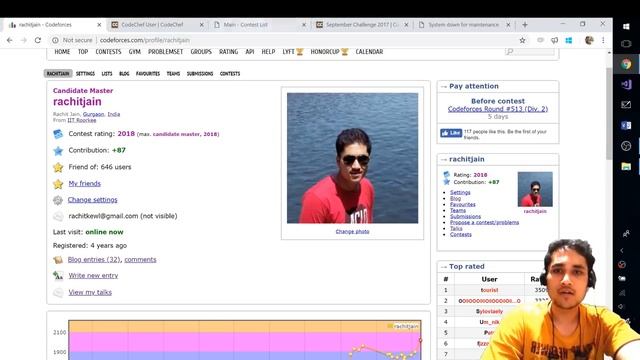Open Propose a contest/problems sidebar link
This screenshot has height=360, width=640.
pyautogui.click(x=484, y=222)
